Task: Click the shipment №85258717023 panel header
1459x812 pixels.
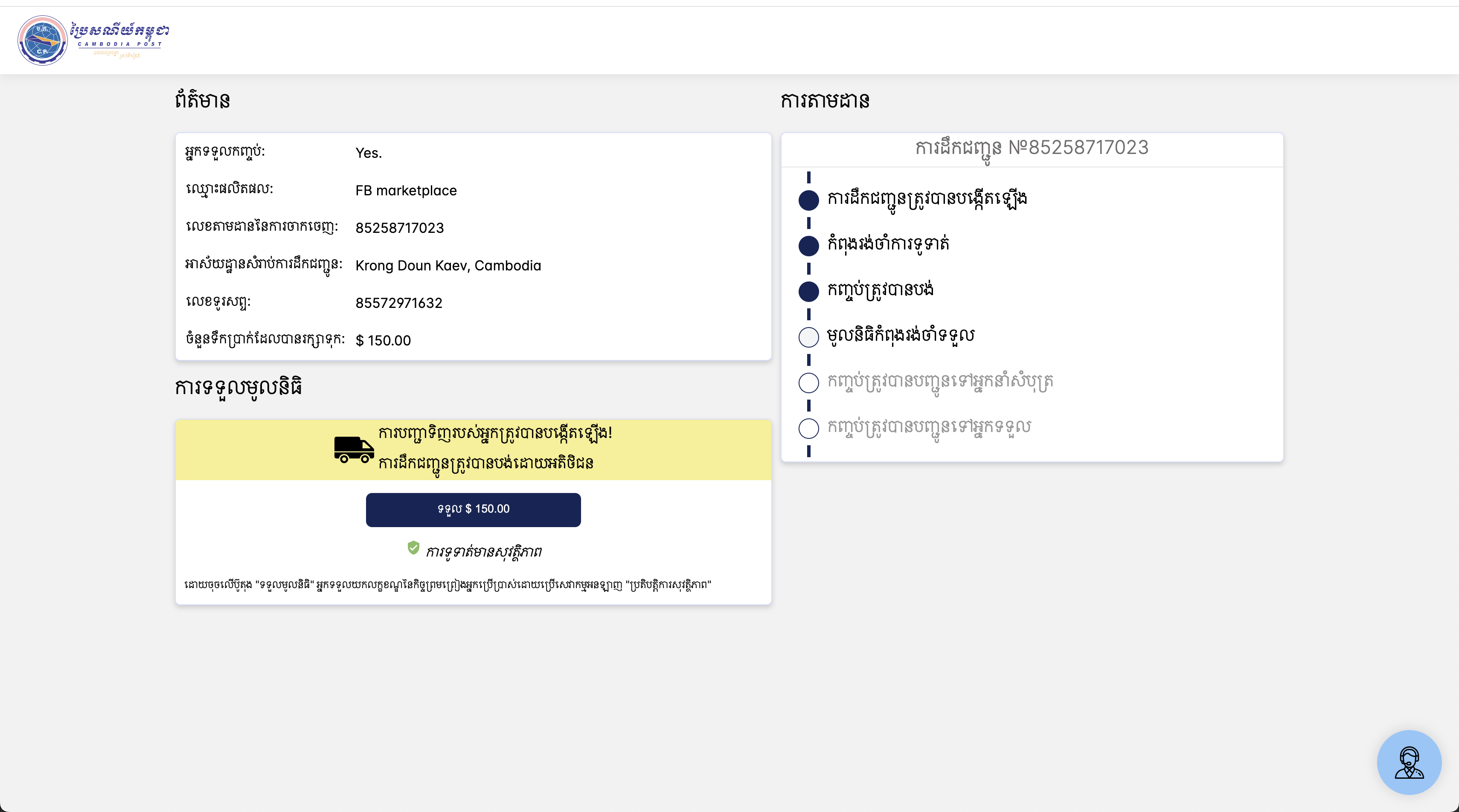Action: click(1032, 148)
